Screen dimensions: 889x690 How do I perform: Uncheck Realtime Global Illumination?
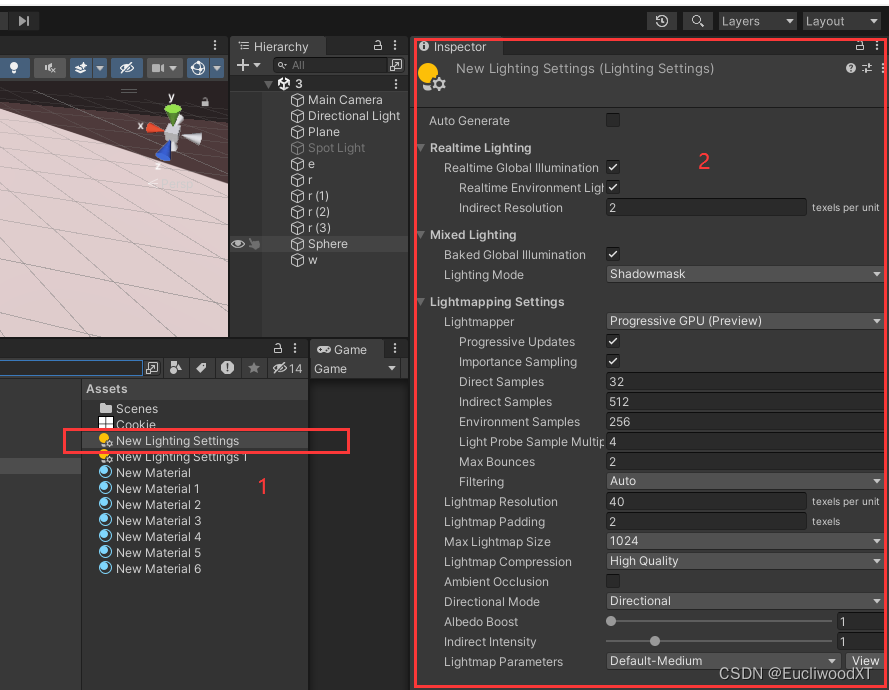(612, 167)
